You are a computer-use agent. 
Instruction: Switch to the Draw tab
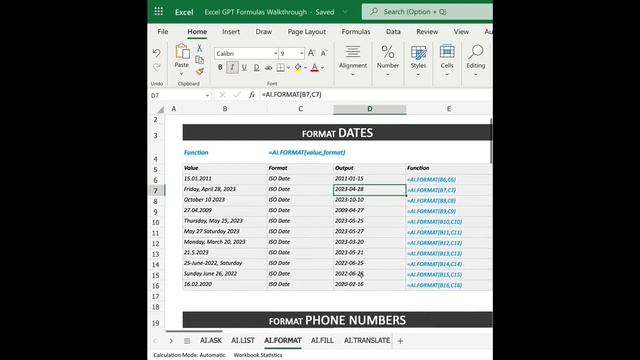coord(264,32)
